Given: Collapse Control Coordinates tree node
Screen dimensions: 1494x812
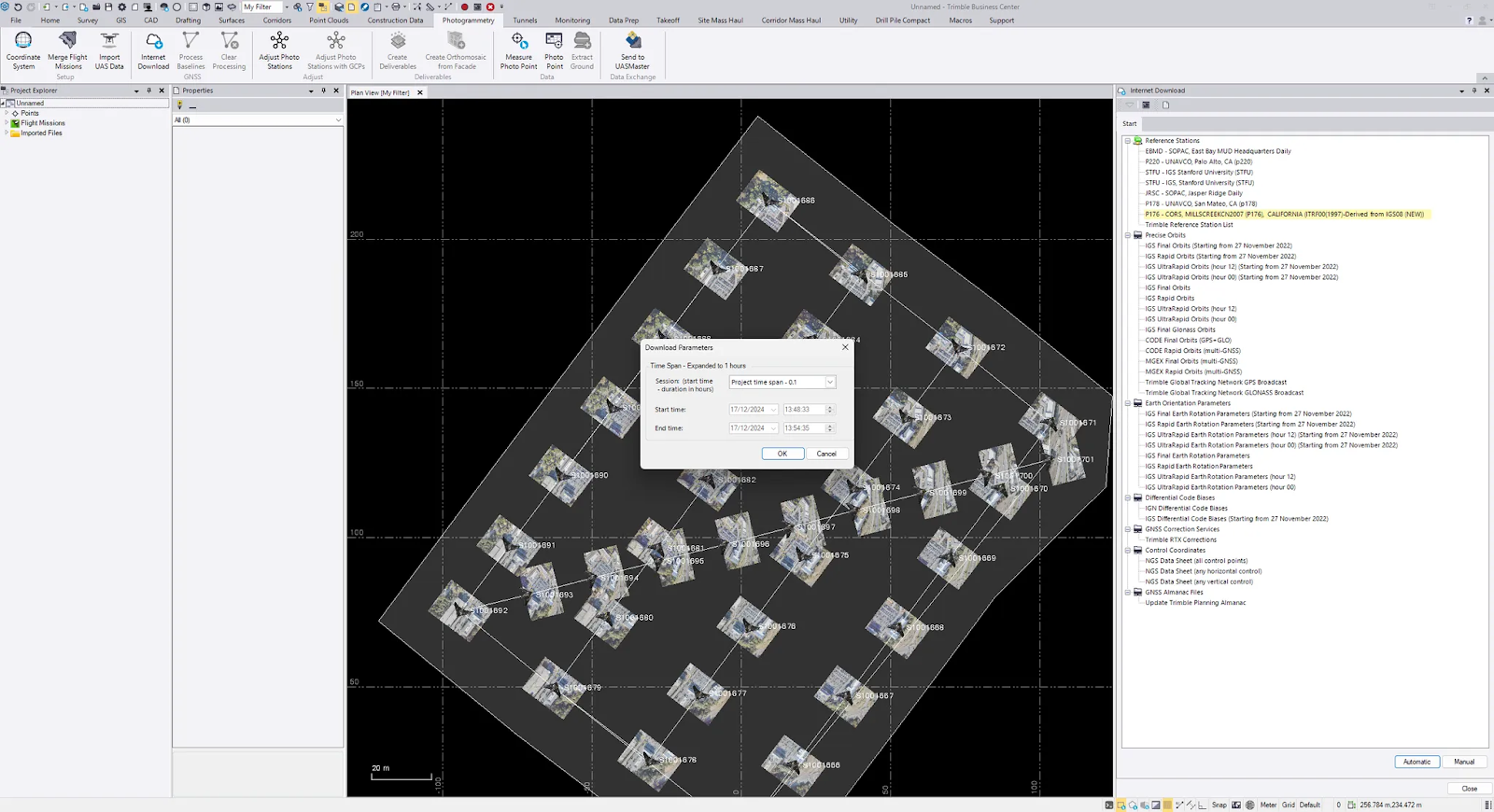Looking at the screenshot, I should click(1127, 551).
